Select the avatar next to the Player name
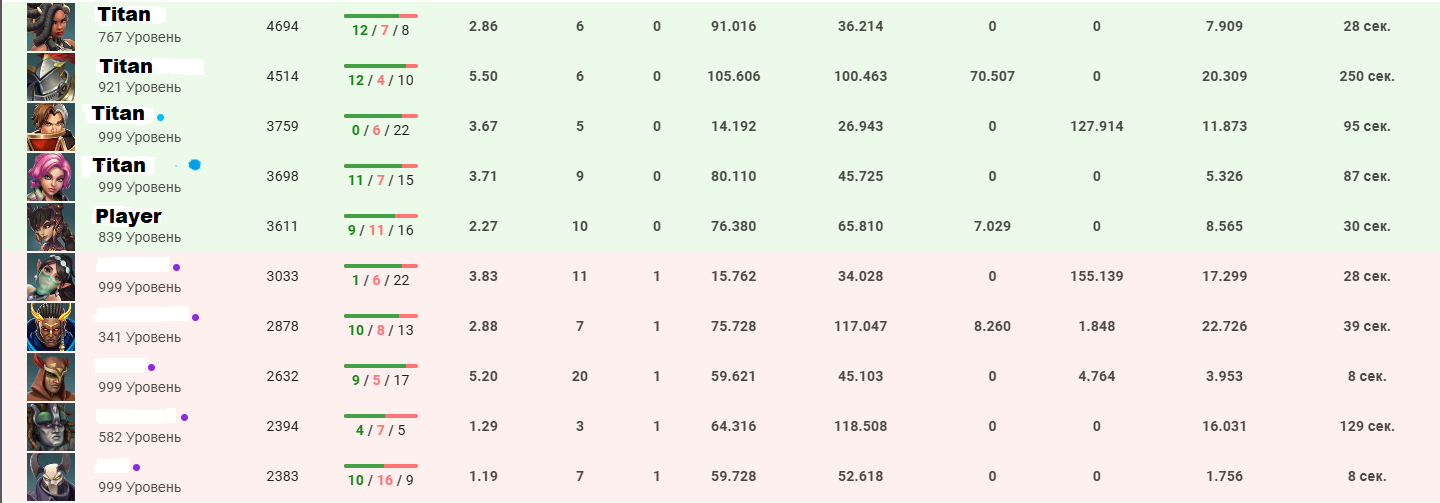The image size is (1440, 503). click(x=51, y=226)
